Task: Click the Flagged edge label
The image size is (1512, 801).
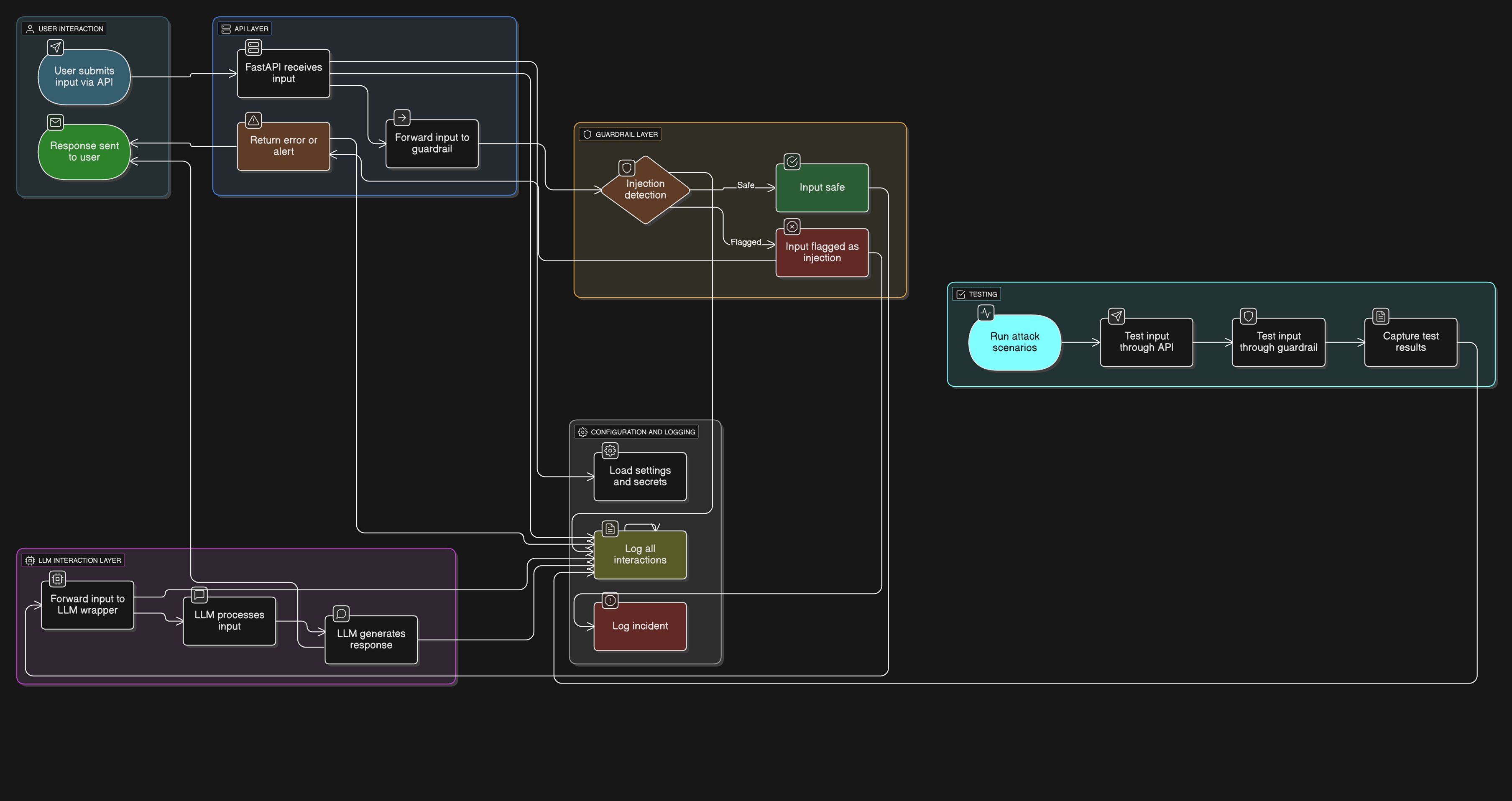Action: [746, 242]
